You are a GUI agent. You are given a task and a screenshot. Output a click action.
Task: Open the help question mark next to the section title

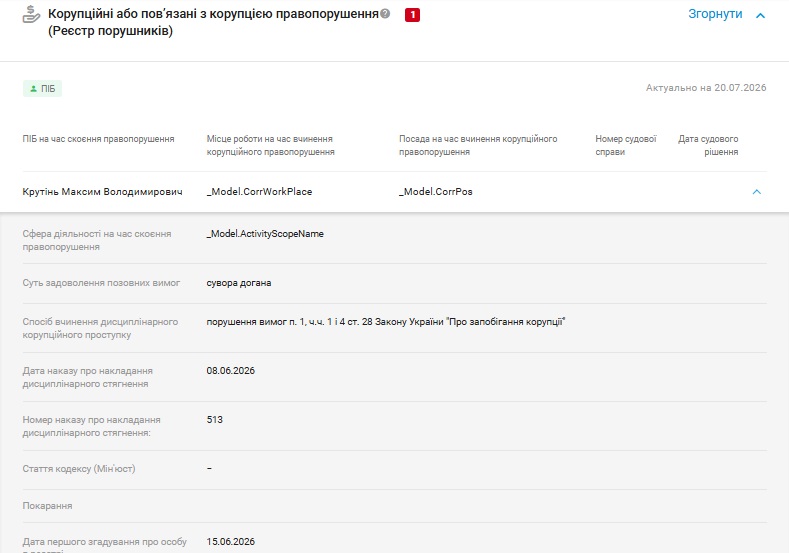[385, 14]
